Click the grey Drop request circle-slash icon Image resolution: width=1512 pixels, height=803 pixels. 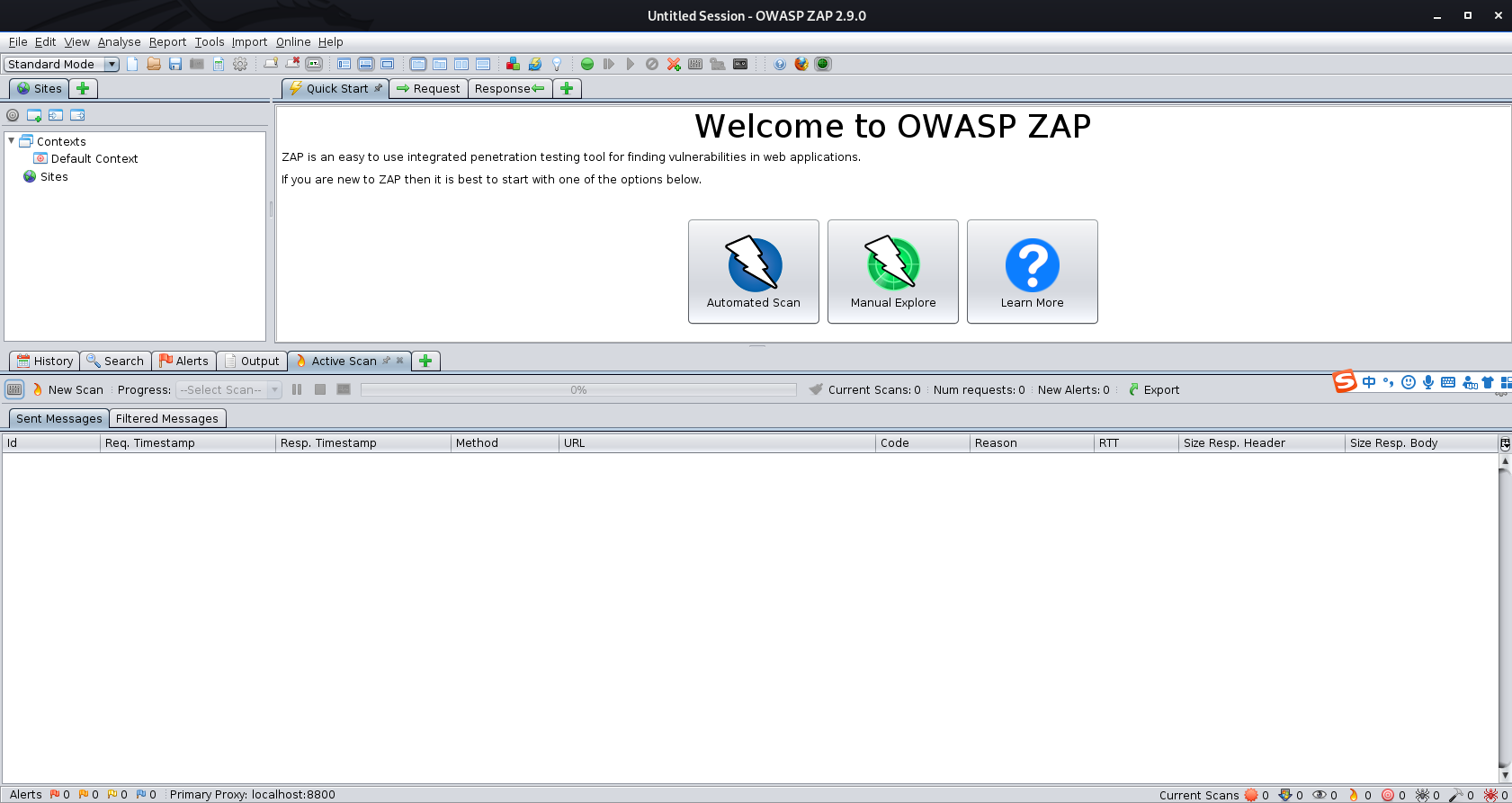(652, 64)
